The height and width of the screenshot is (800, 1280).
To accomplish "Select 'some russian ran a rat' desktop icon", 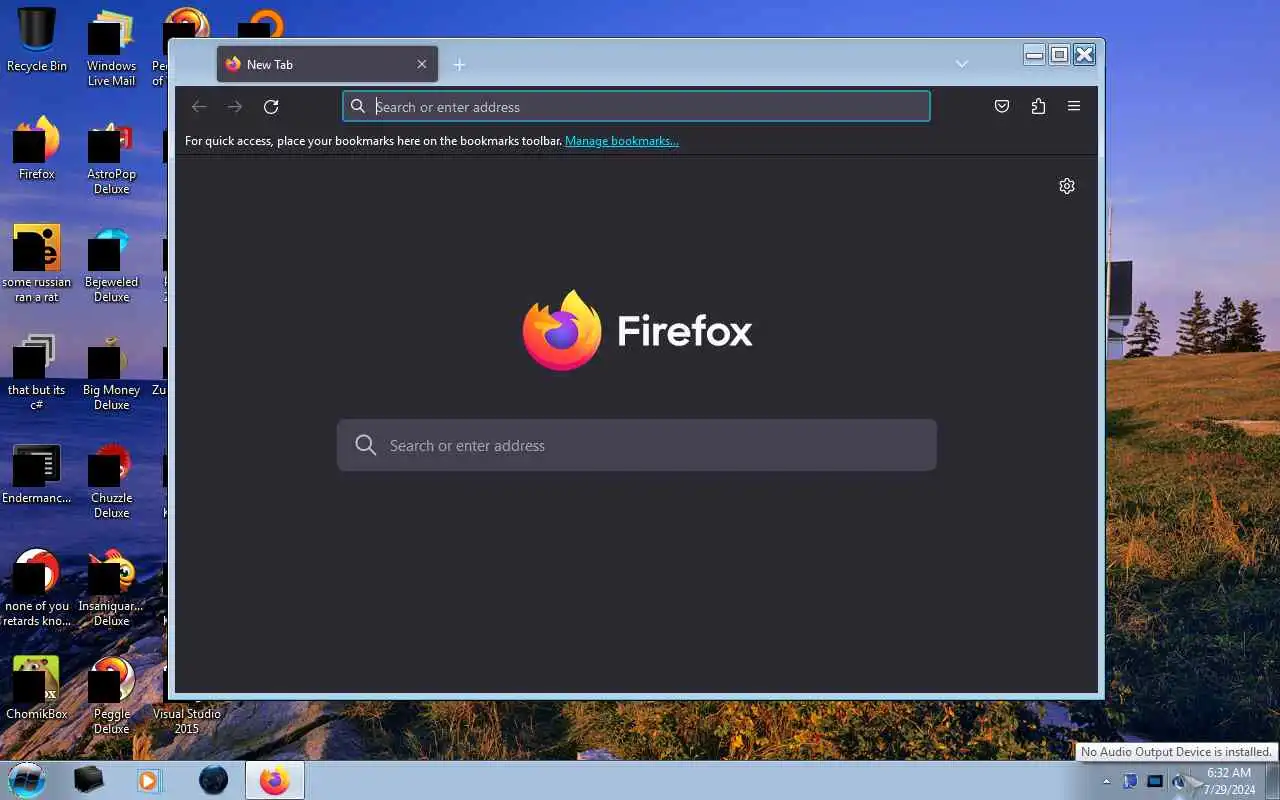I will coord(37,264).
